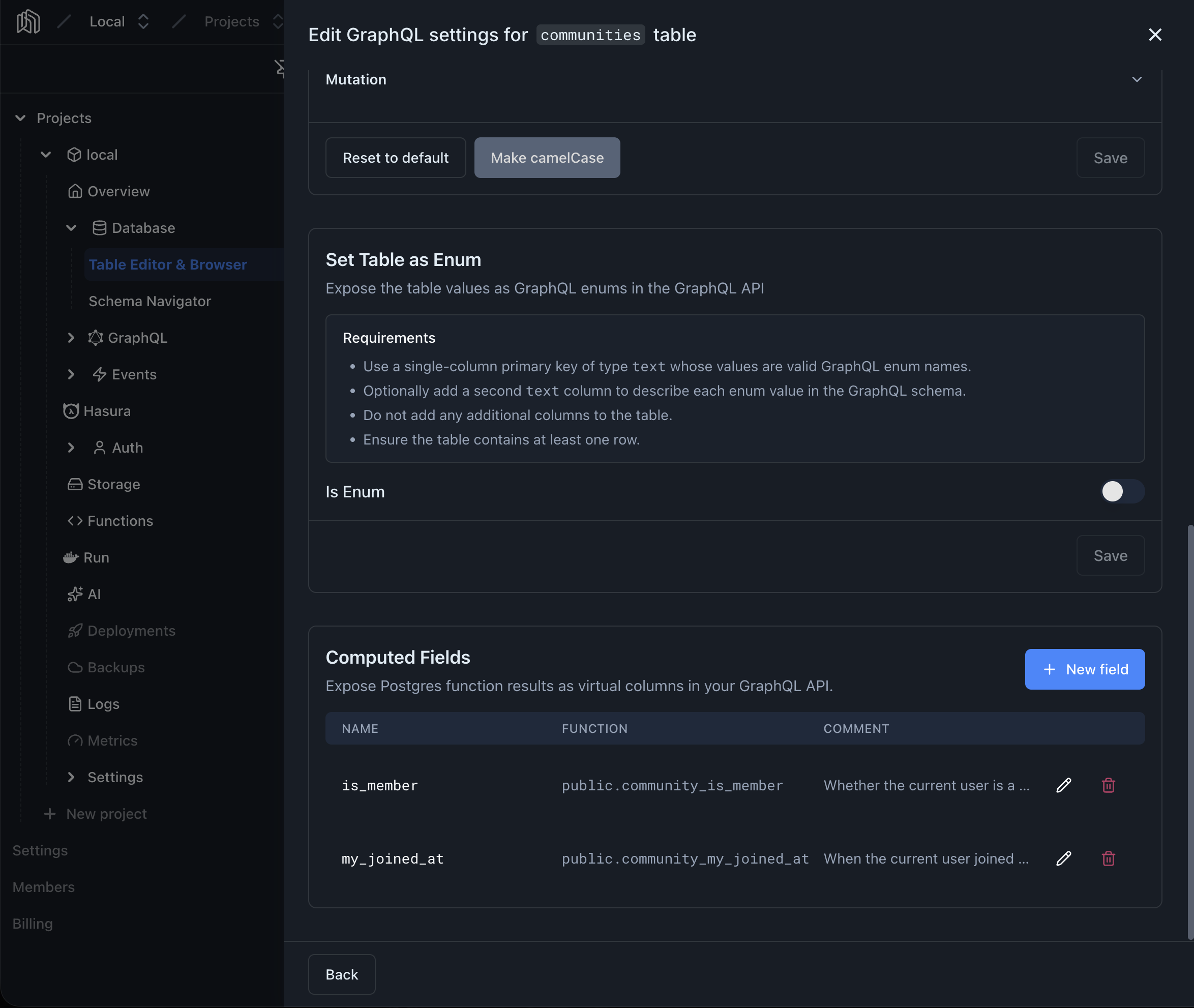Expand the project Settings section

point(71,777)
